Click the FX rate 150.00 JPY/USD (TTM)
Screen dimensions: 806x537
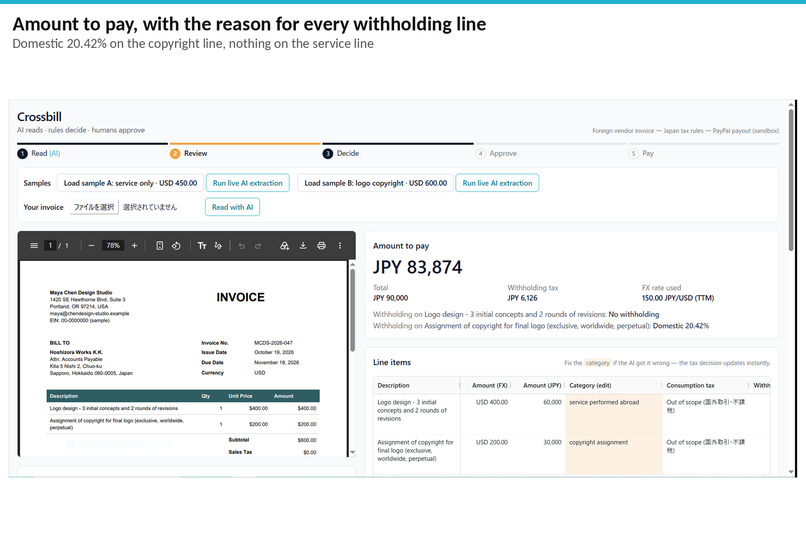pyautogui.click(x=677, y=298)
